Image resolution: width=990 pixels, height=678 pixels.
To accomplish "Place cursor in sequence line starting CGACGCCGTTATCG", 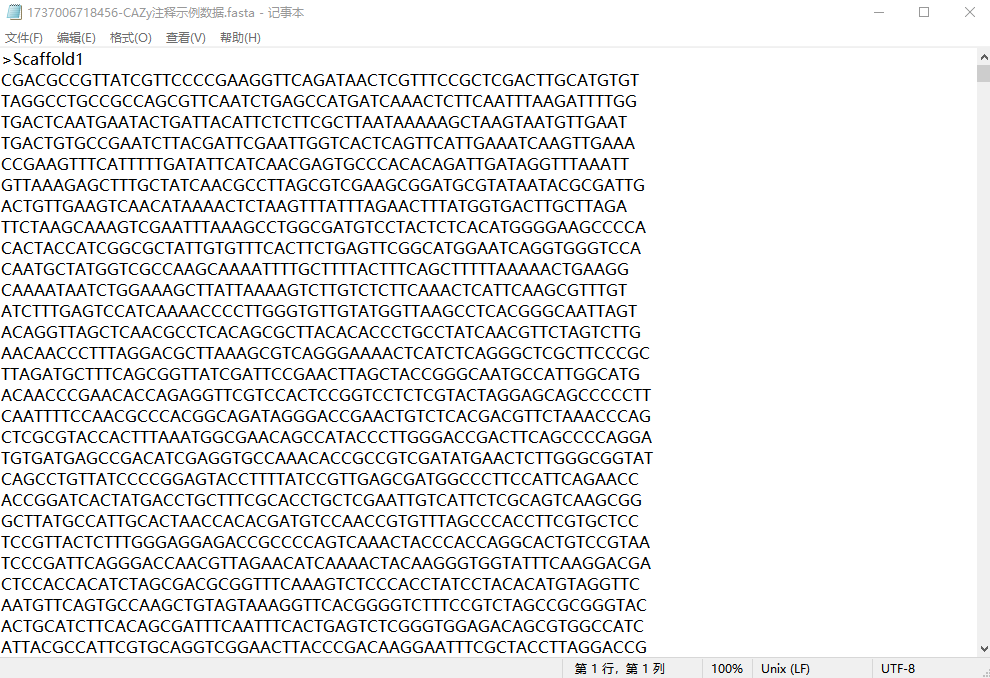I will pos(320,81).
